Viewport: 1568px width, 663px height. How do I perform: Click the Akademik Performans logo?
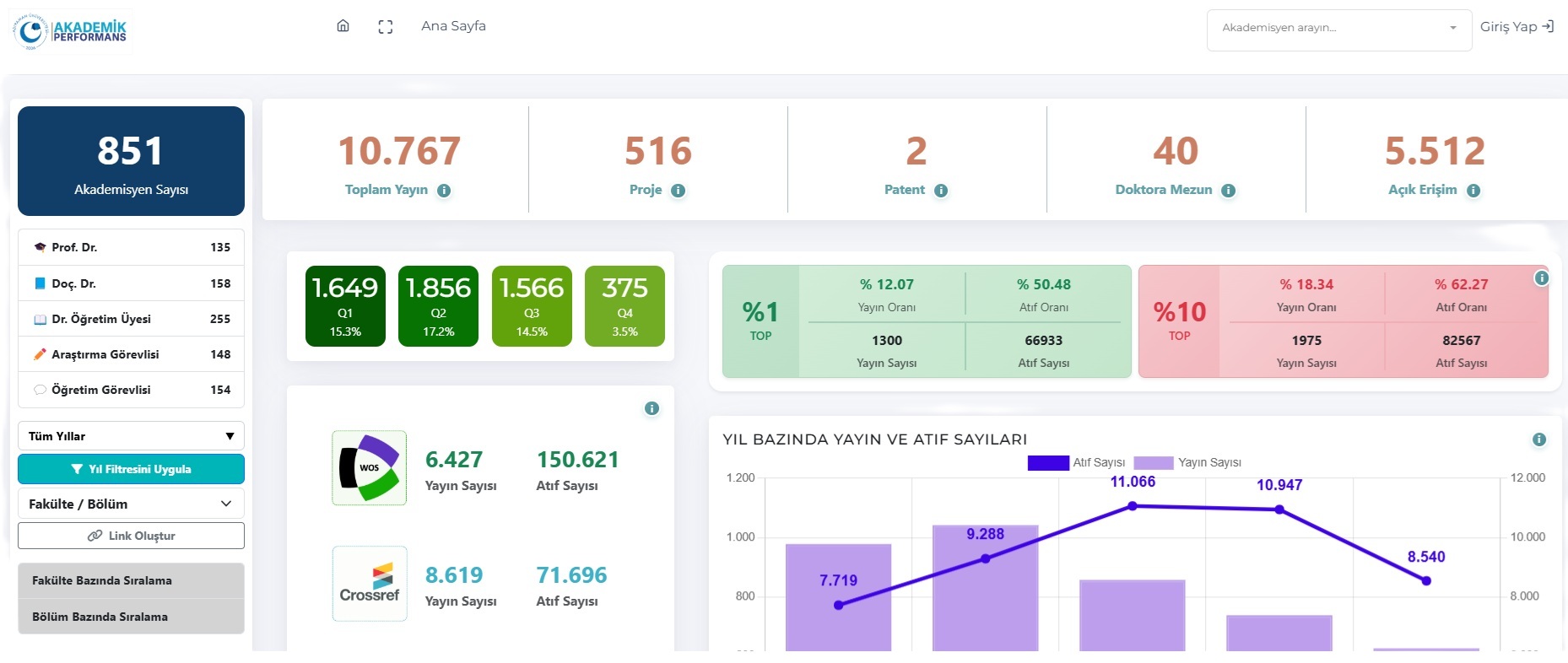point(70,31)
